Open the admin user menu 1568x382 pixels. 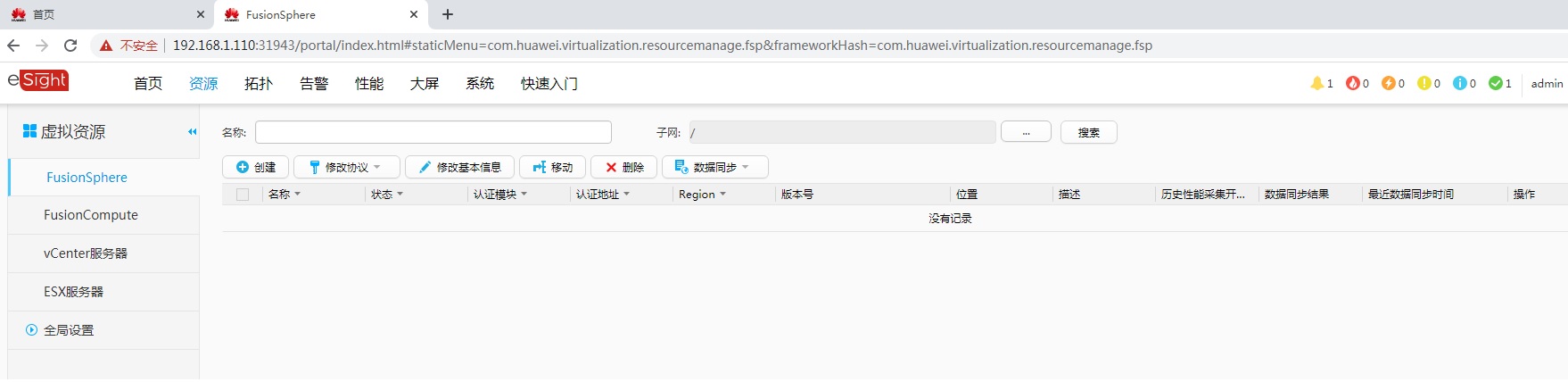pyautogui.click(x=1547, y=83)
